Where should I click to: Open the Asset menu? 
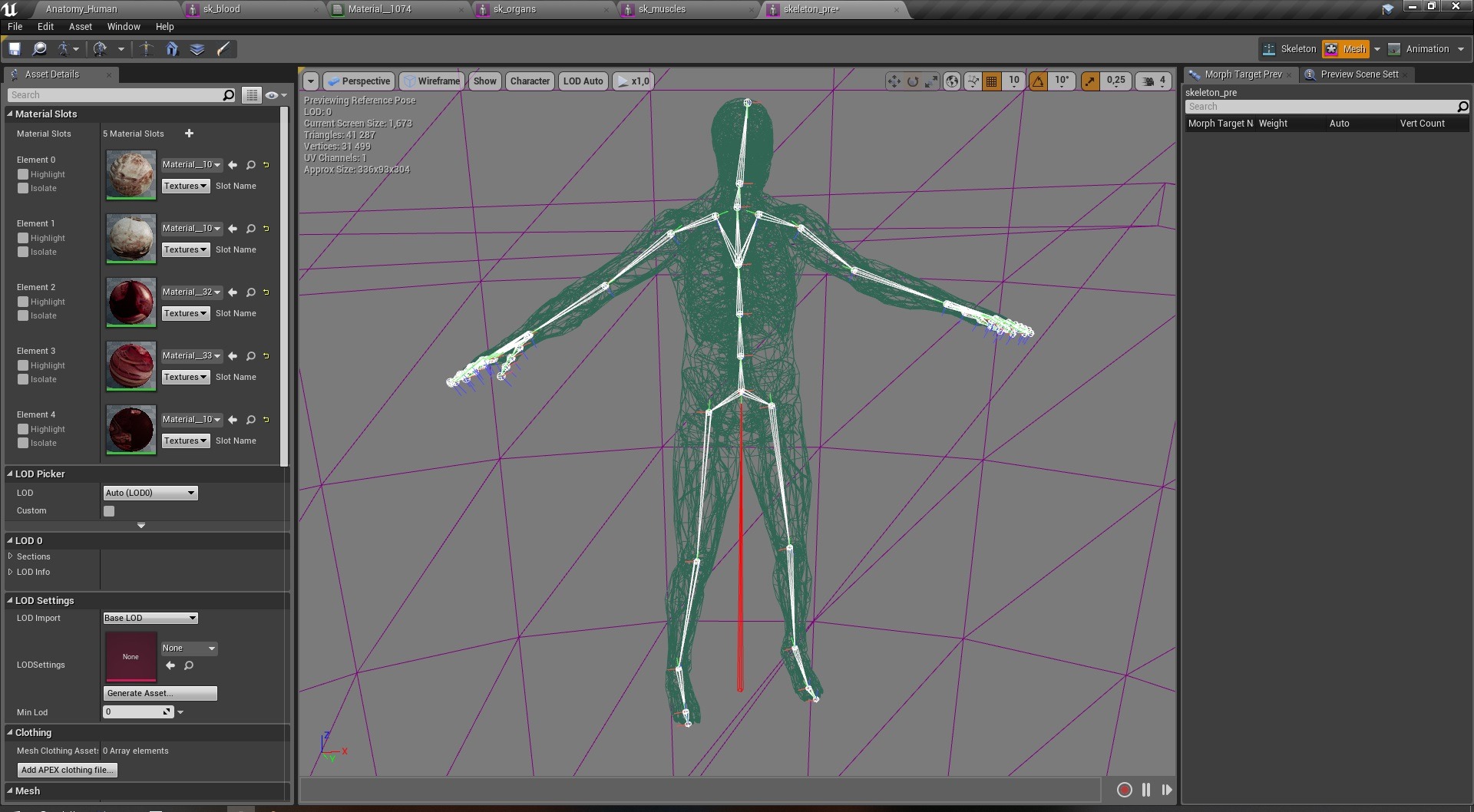[x=81, y=26]
